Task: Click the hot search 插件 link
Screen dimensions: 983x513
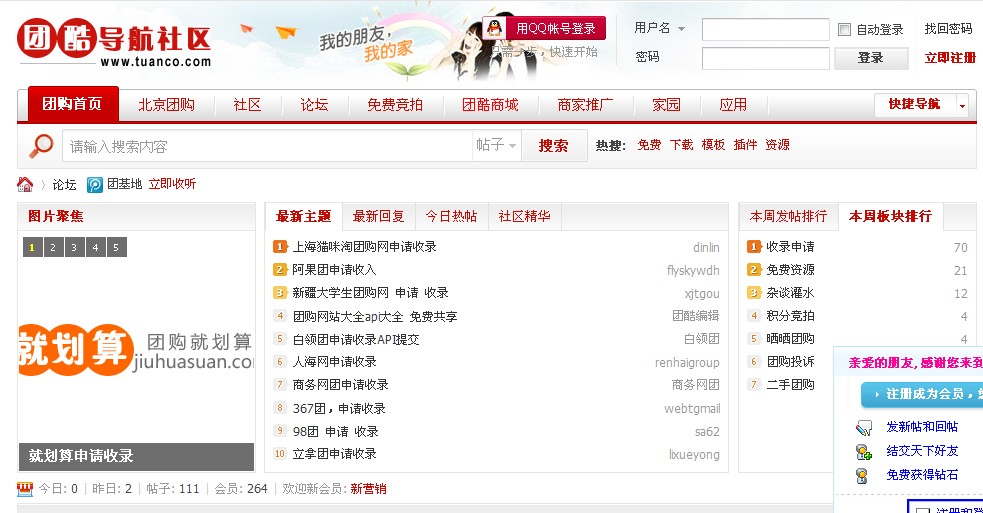Action: pos(745,145)
